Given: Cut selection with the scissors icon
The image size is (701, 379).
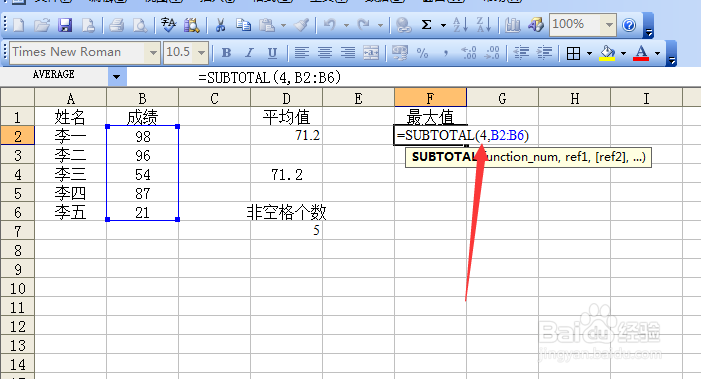Looking at the screenshot, I should point(220,25).
